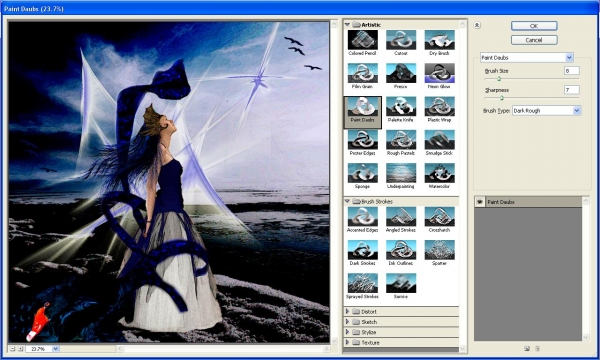Choose the Dry Brush filter thumbnail

439,40
